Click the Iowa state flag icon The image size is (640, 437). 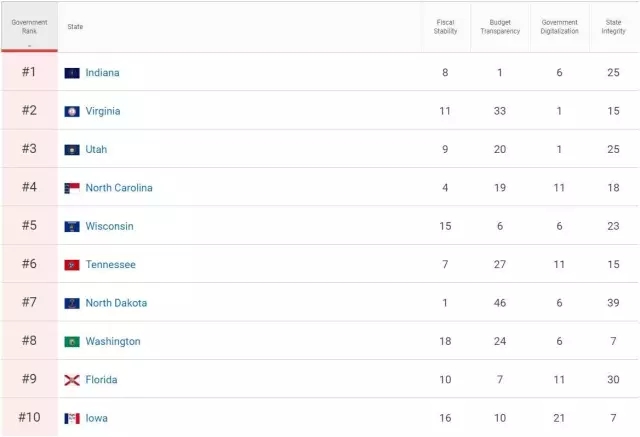coord(72,418)
